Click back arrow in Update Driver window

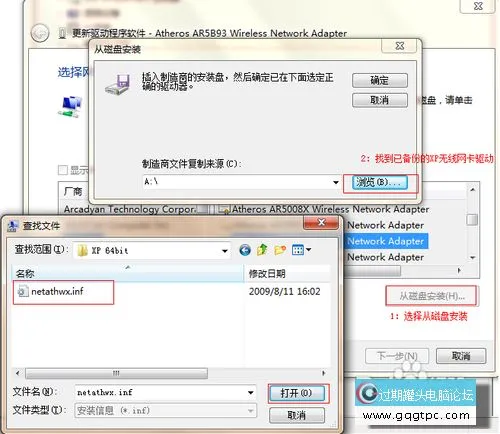[40, 33]
